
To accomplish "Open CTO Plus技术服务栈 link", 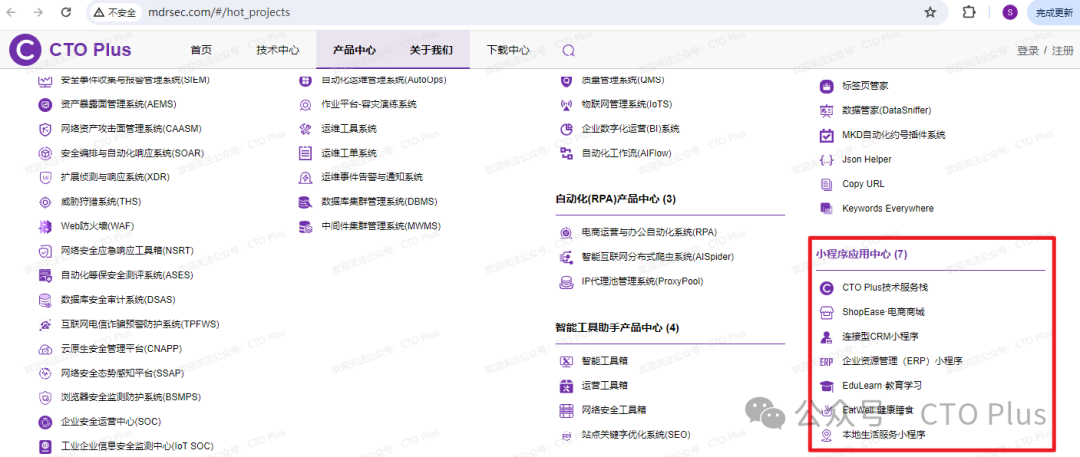I will pyautogui.click(x=884, y=287).
